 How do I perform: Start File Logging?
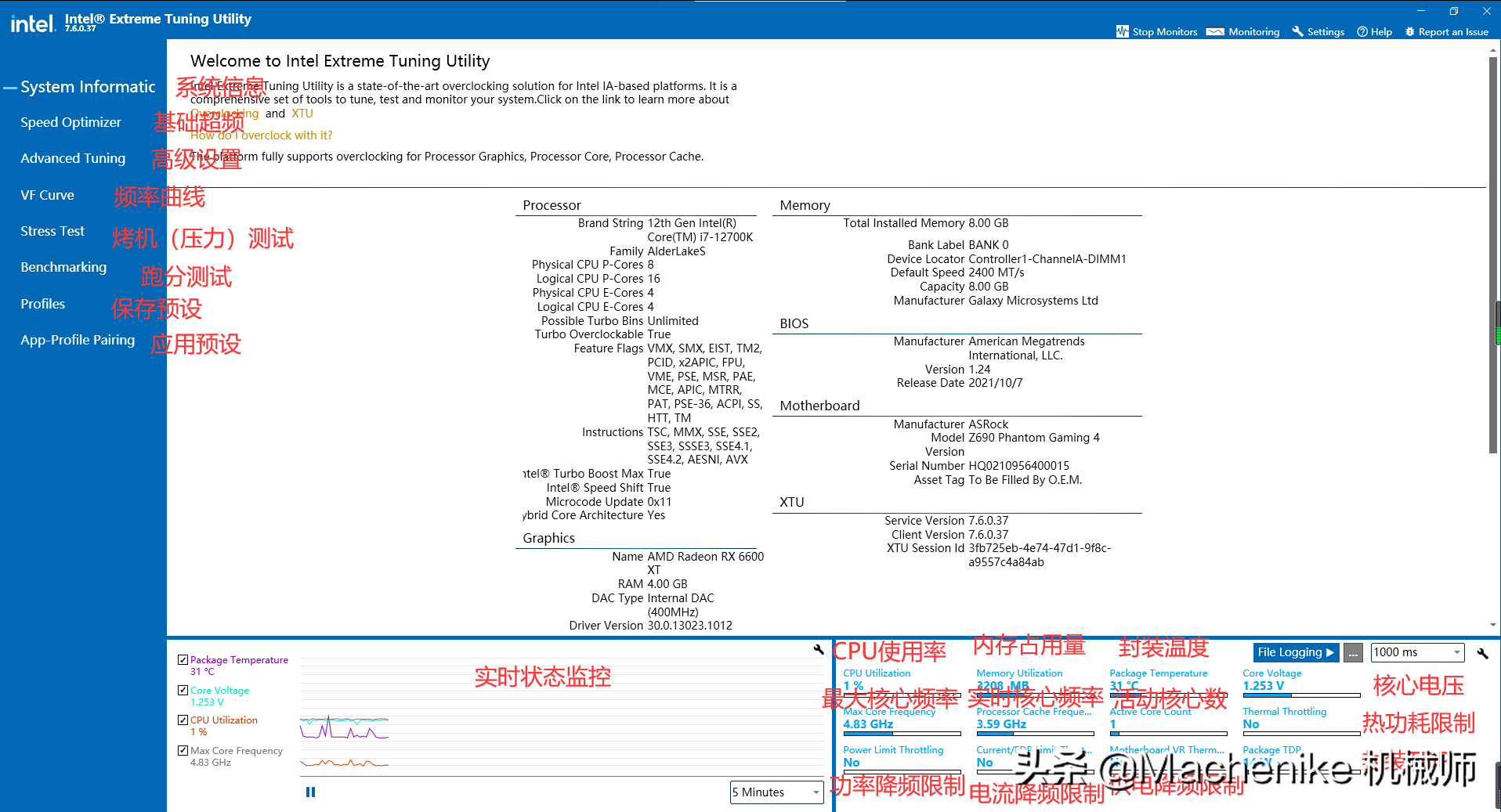click(x=1295, y=652)
